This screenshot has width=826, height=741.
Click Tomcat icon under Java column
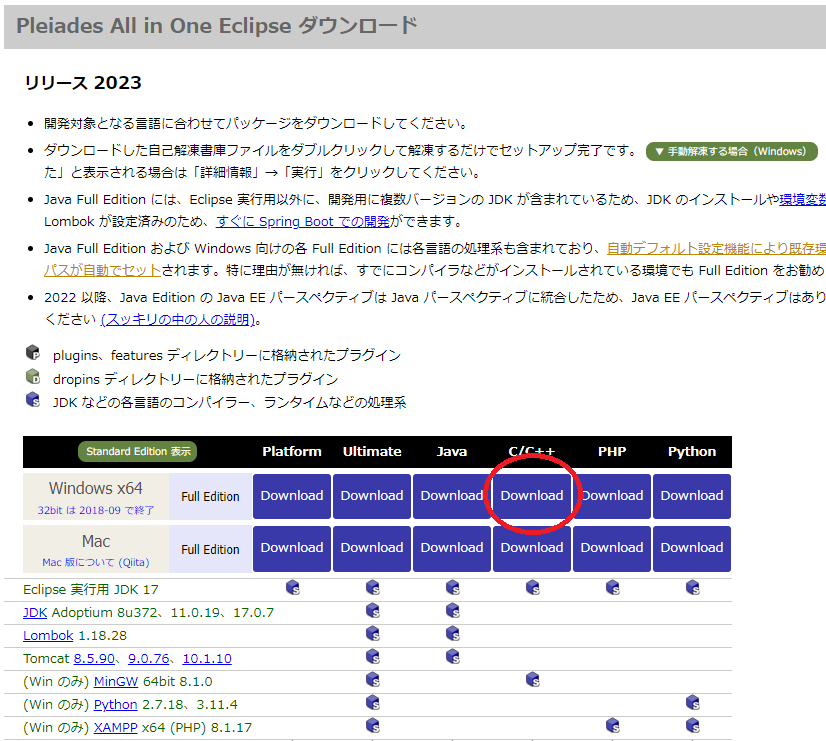pos(453,657)
